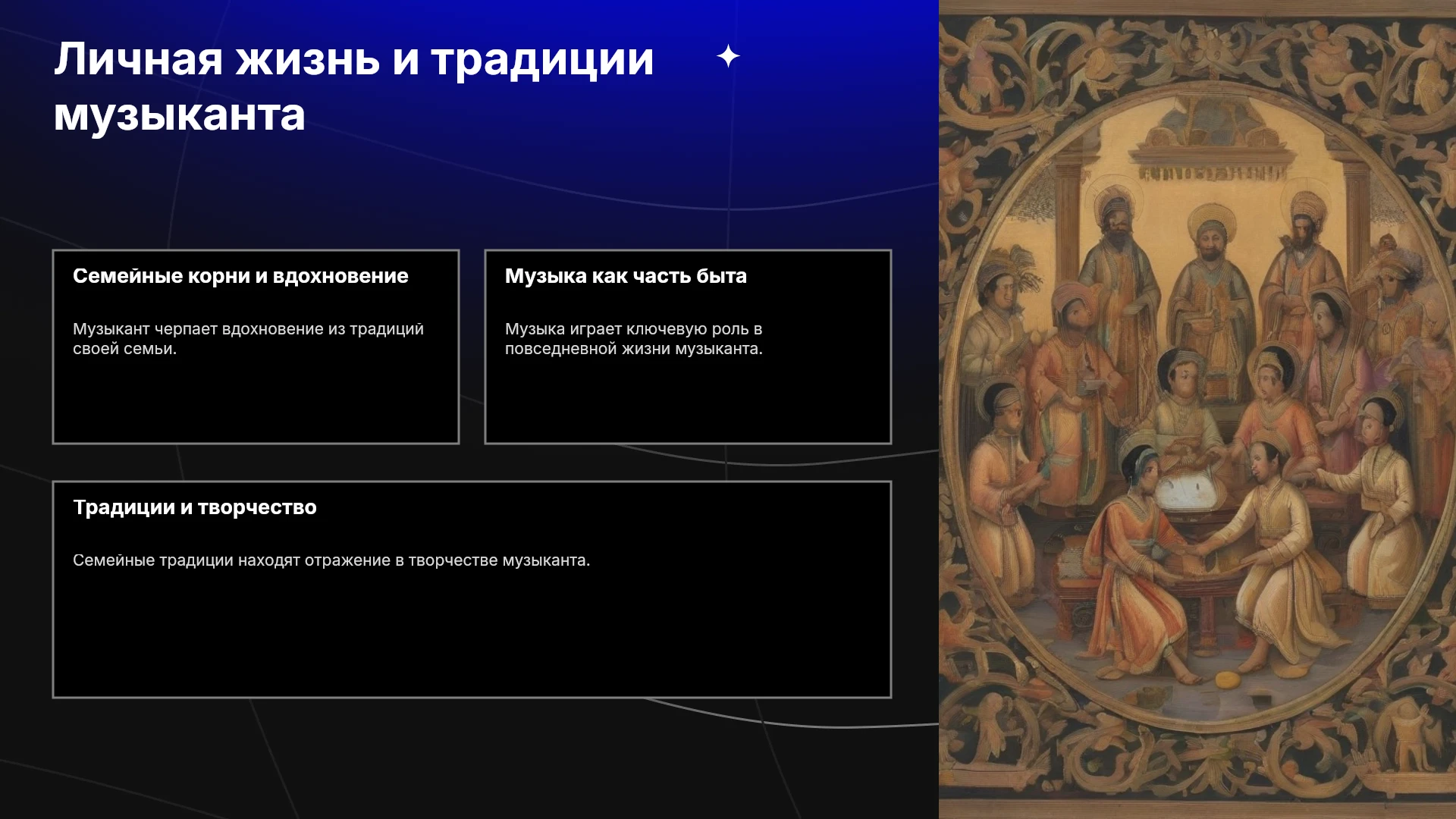
Task: Click the "Семейные корни и вдохновение" heading
Action: [x=240, y=276]
